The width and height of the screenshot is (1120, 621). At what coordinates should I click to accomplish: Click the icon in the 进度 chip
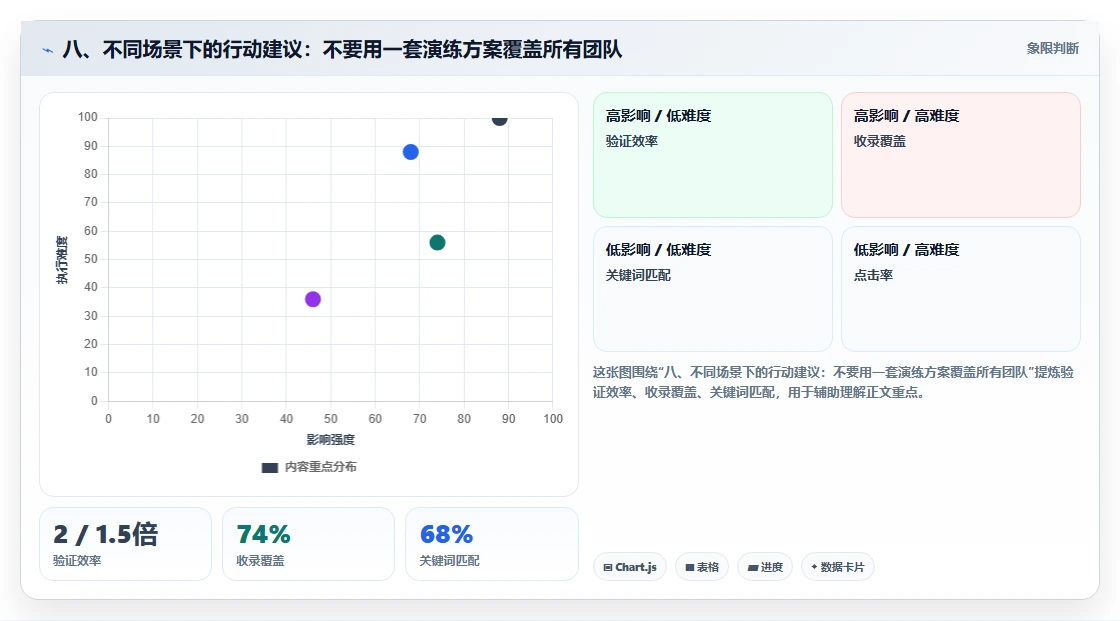click(753, 567)
